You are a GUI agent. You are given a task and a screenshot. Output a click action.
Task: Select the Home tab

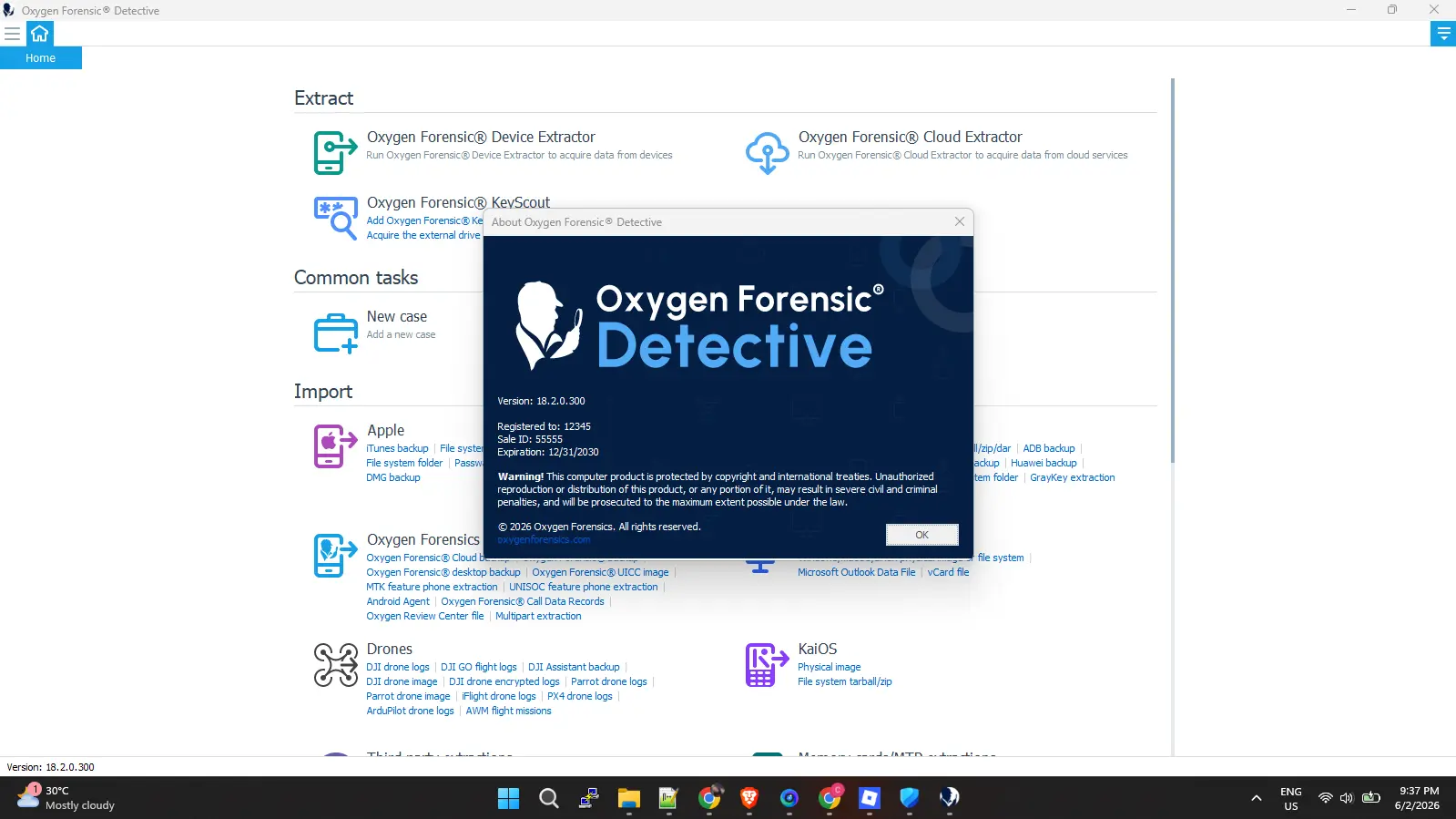(x=40, y=57)
